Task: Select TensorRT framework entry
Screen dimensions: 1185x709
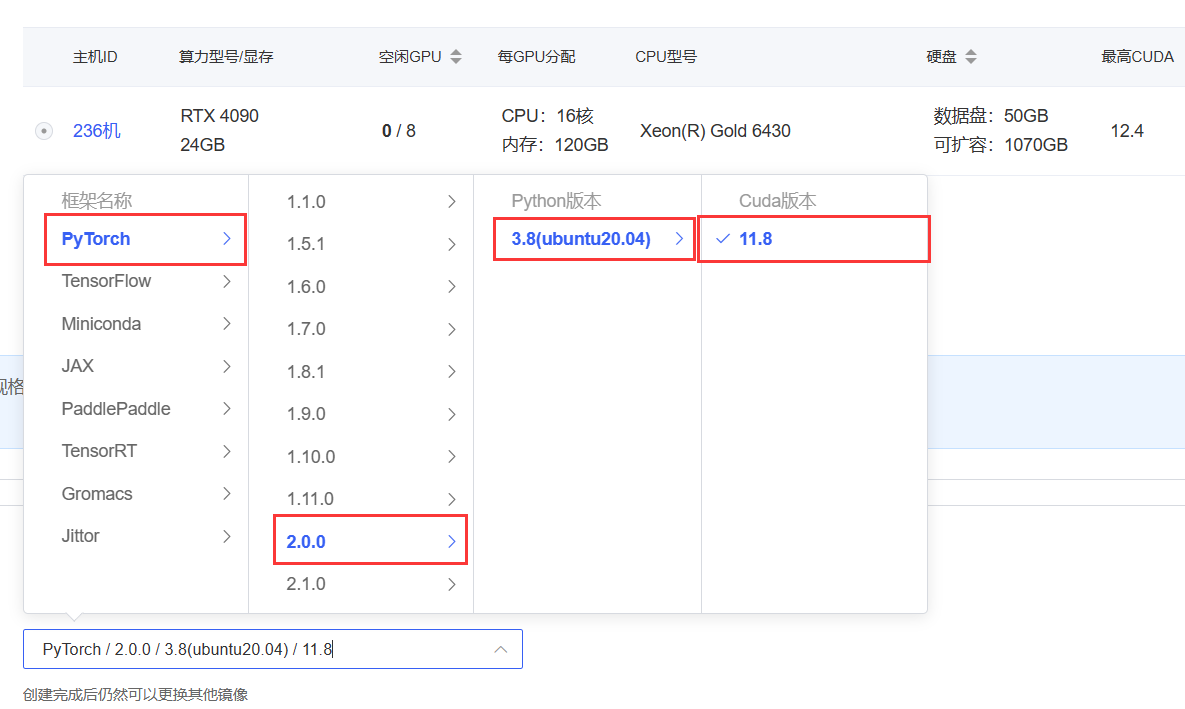Action: [99, 451]
